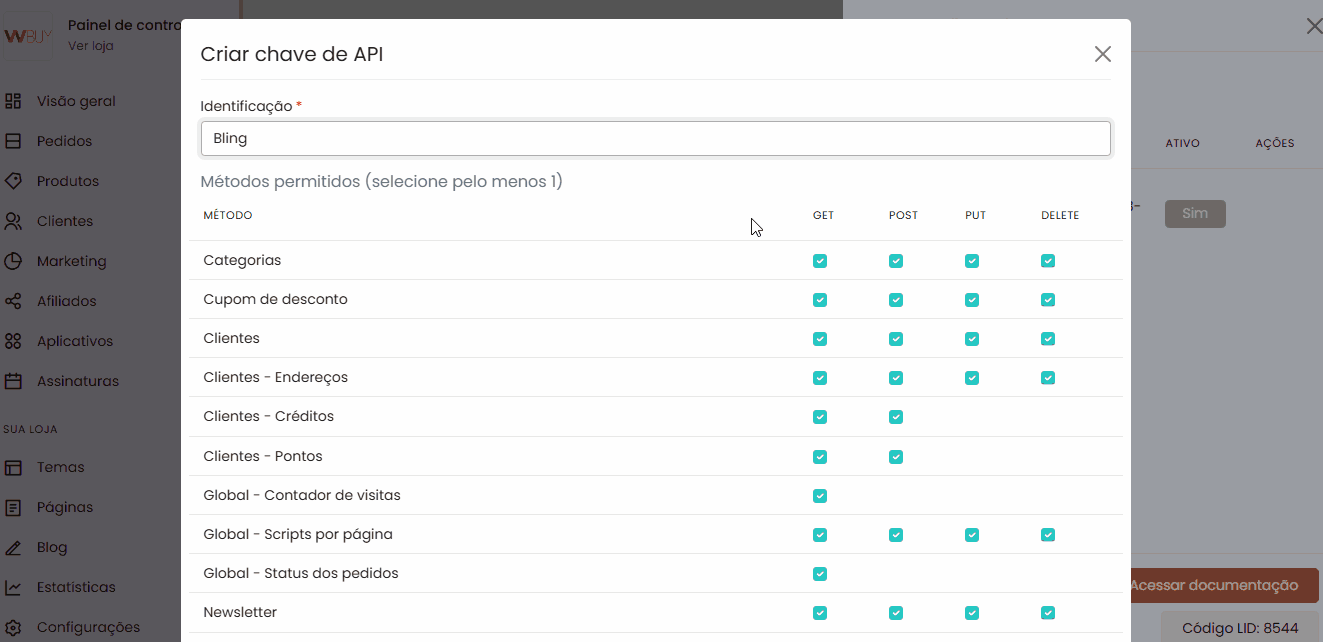
Task: Click the Acessar documentação button
Action: click(x=1213, y=585)
